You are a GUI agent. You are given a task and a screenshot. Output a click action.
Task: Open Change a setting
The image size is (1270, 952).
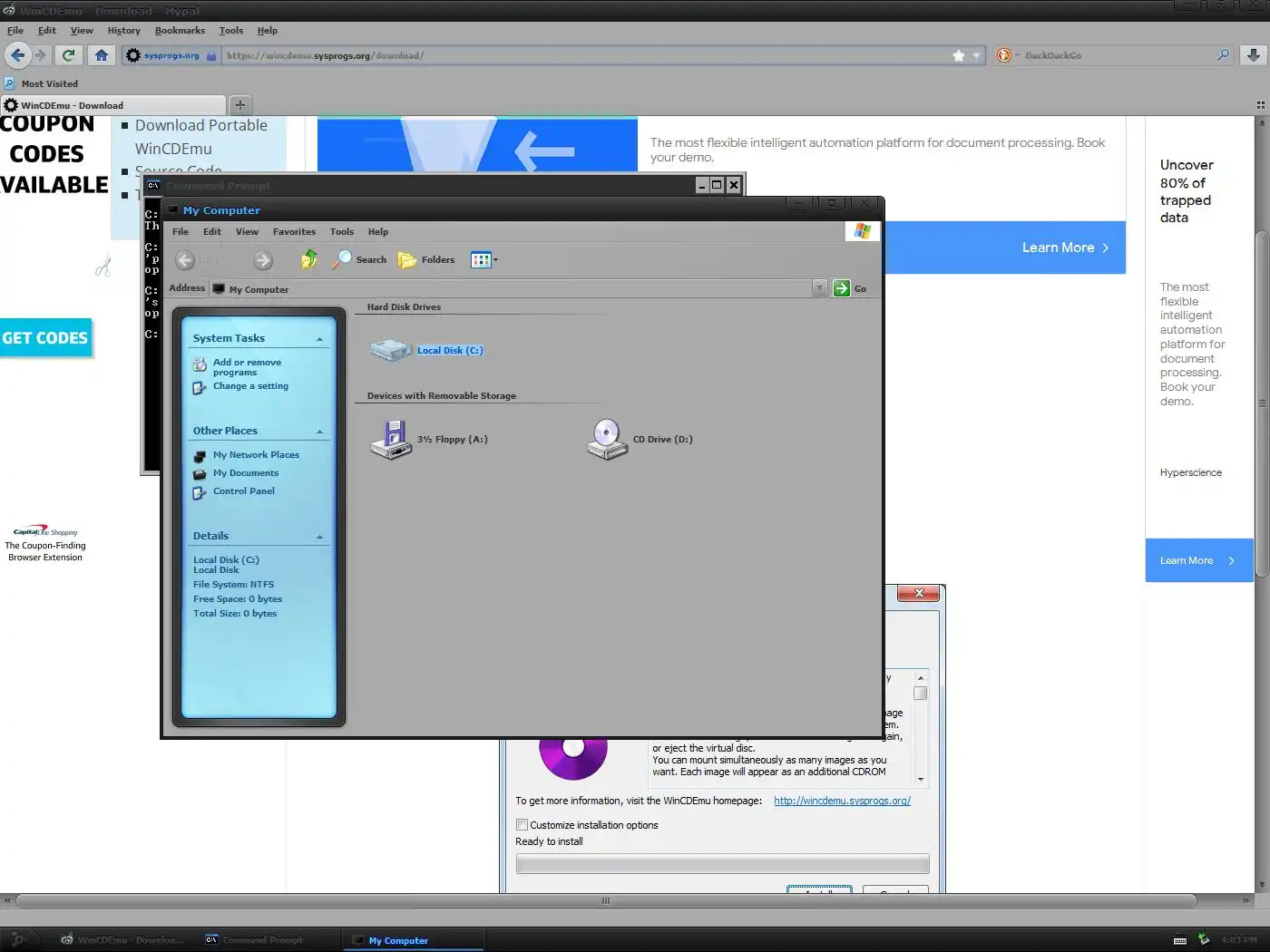(250, 386)
